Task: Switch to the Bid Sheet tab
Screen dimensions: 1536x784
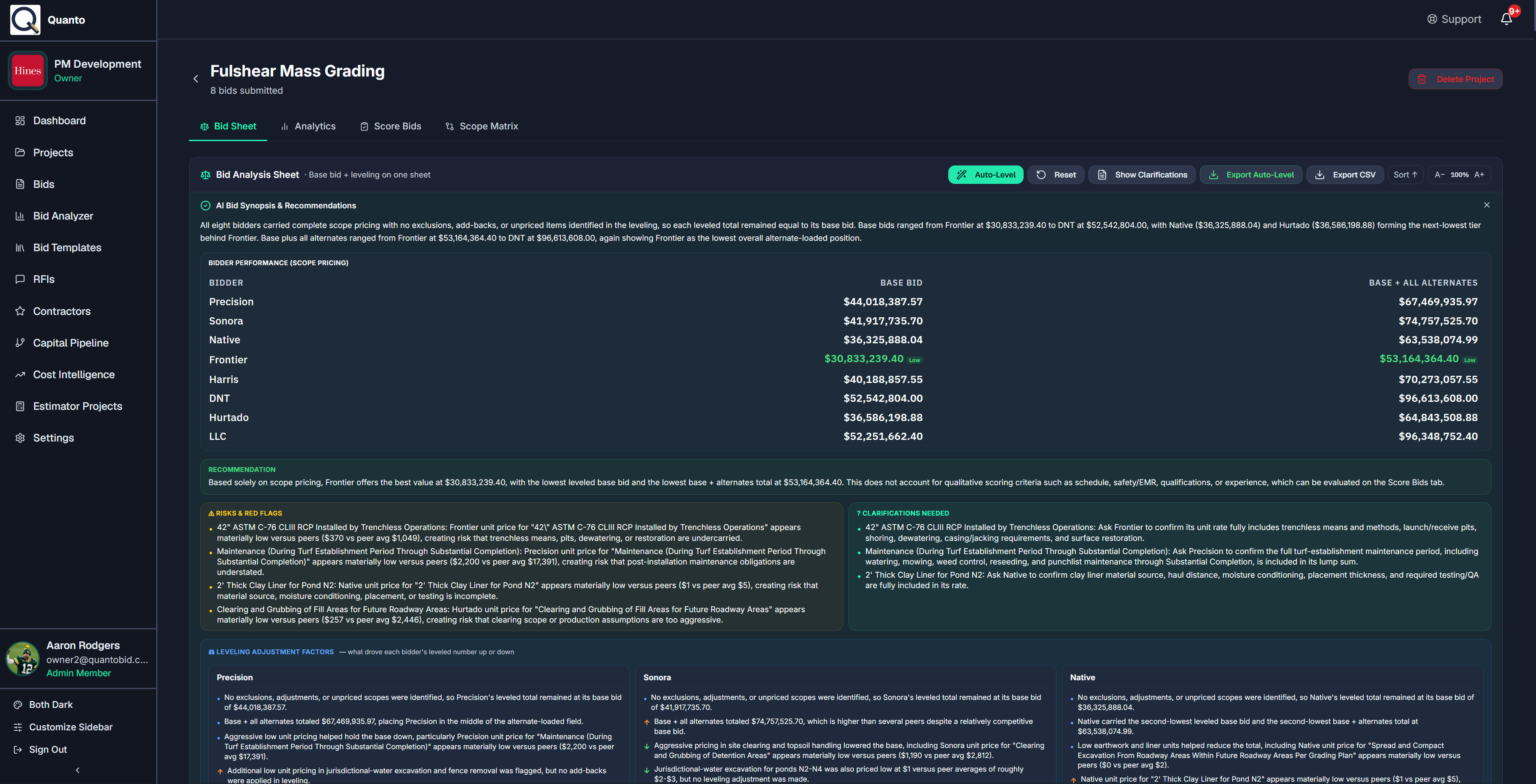Action: pos(228,127)
